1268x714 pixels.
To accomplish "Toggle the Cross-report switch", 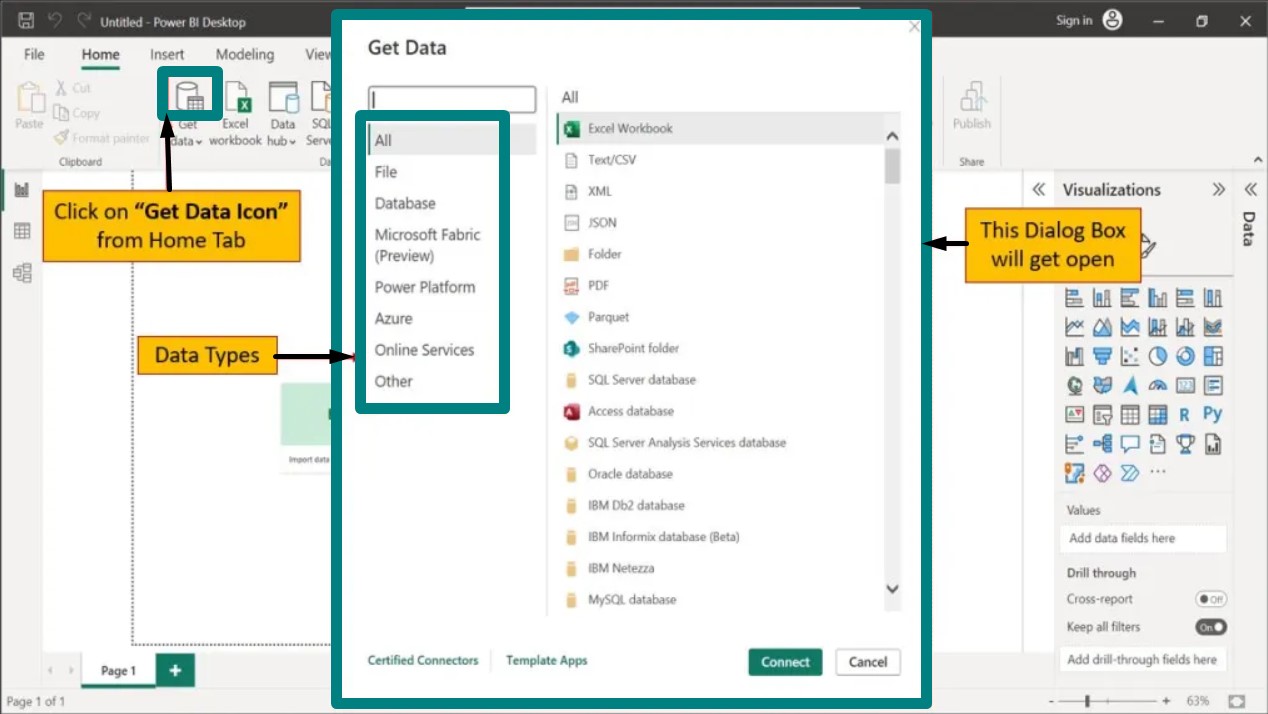I will pyautogui.click(x=1211, y=599).
